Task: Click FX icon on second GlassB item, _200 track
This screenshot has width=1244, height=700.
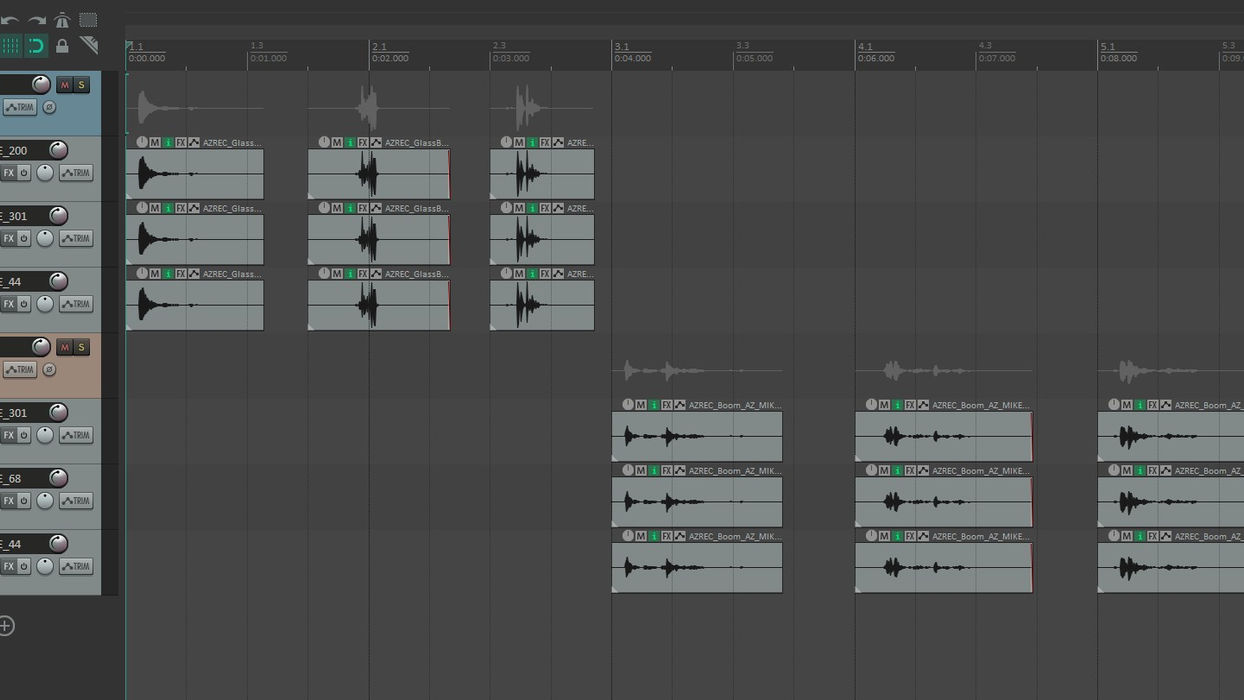Action: pos(363,143)
